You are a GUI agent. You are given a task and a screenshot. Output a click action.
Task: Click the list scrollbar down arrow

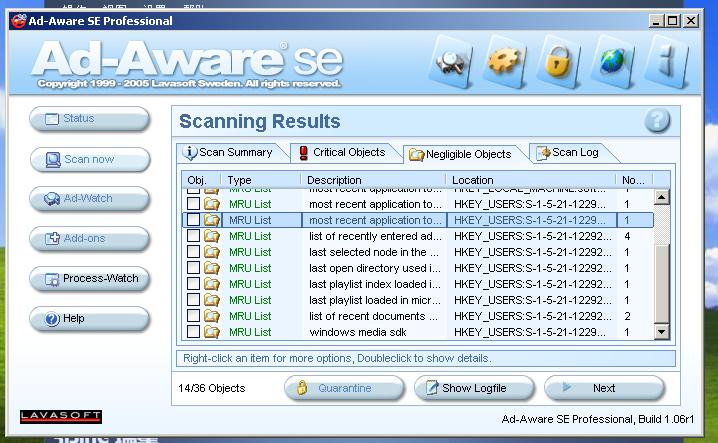point(661,331)
